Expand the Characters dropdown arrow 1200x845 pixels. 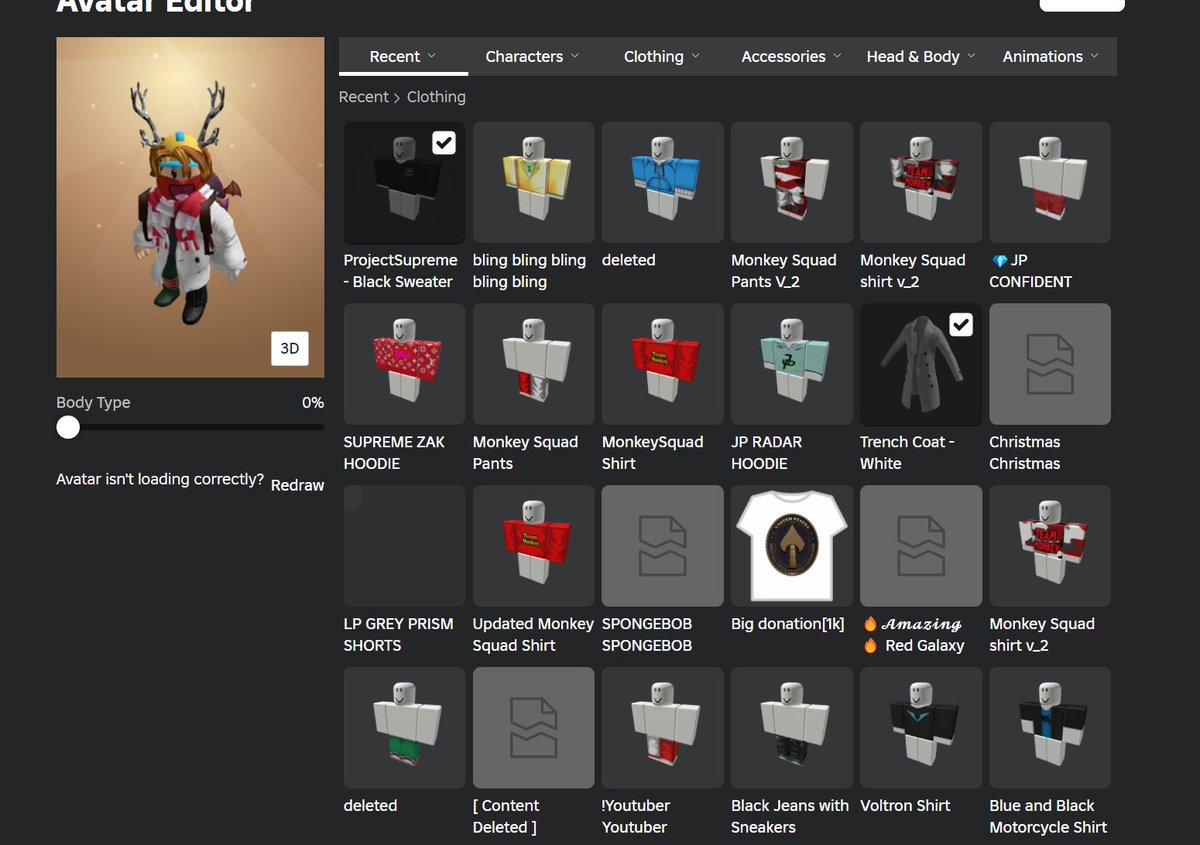coord(575,56)
